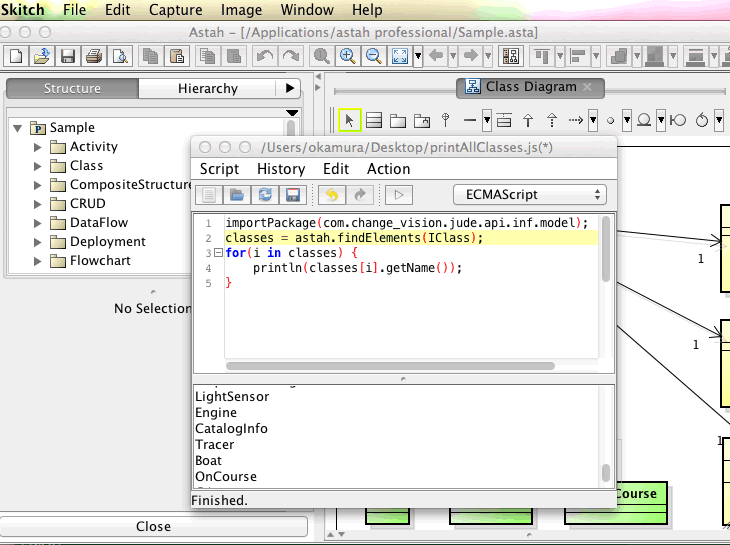The height and width of the screenshot is (545, 730).
Task: Toggle the Structure view tab
Action: (x=72, y=89)
